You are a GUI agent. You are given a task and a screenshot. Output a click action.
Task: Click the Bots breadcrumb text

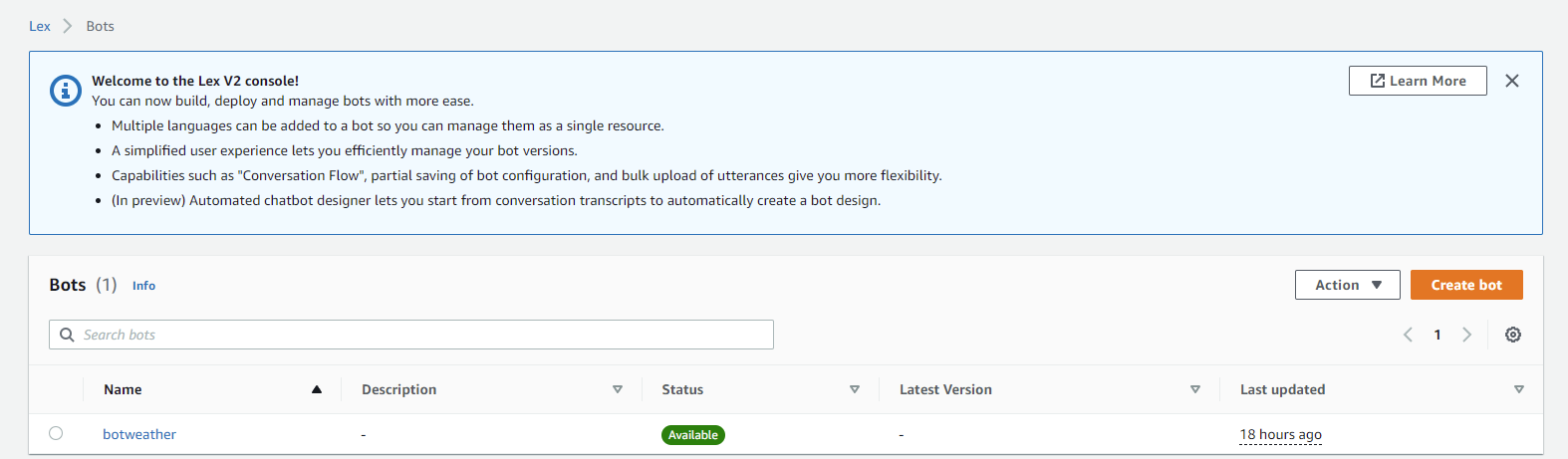(100, 26)
